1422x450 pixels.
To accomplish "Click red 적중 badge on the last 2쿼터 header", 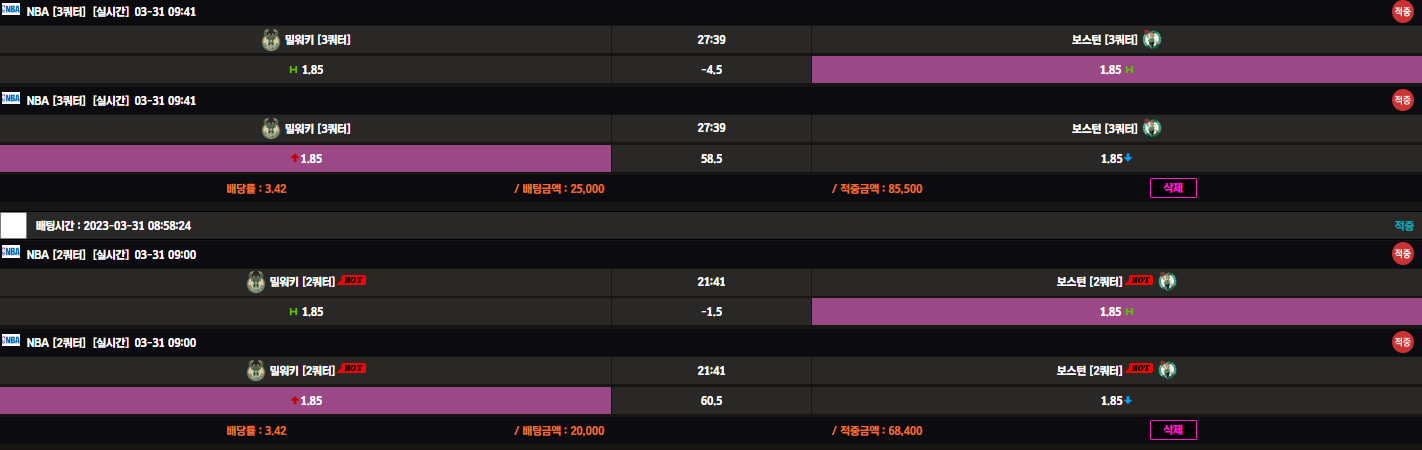I will [1402, 342].
